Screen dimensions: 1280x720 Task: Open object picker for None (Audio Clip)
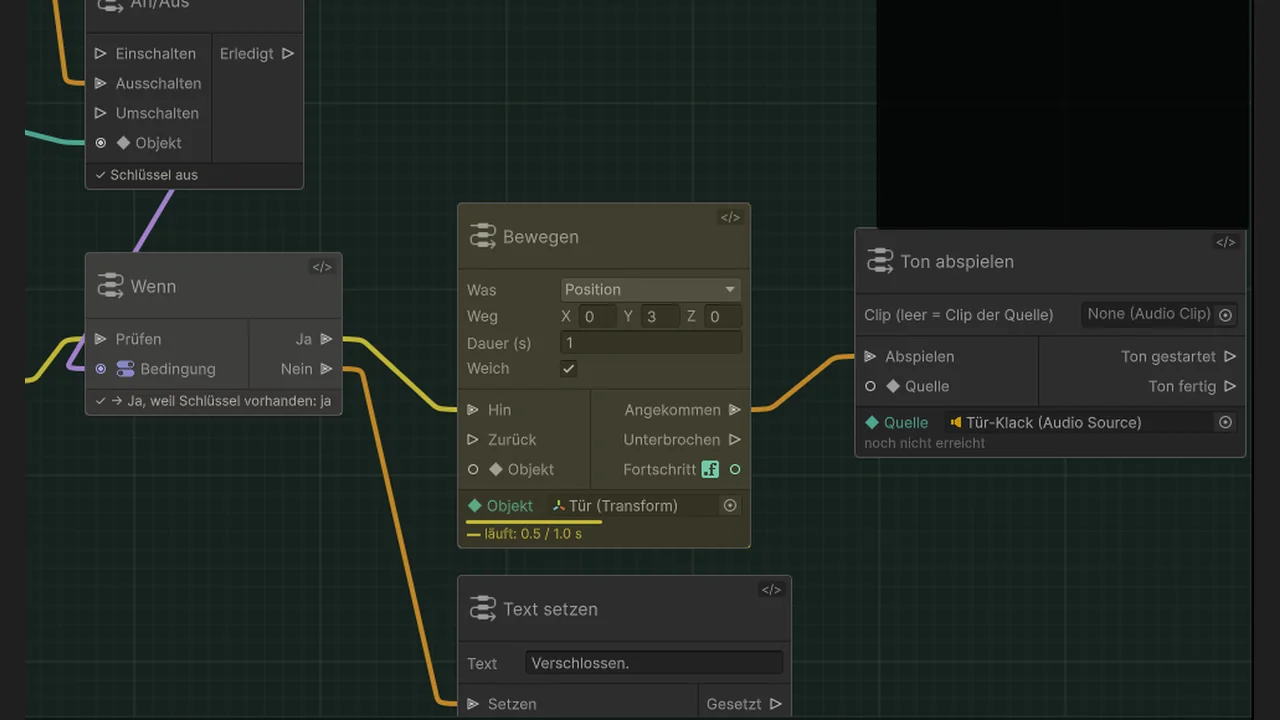(x=1225, y=314)
